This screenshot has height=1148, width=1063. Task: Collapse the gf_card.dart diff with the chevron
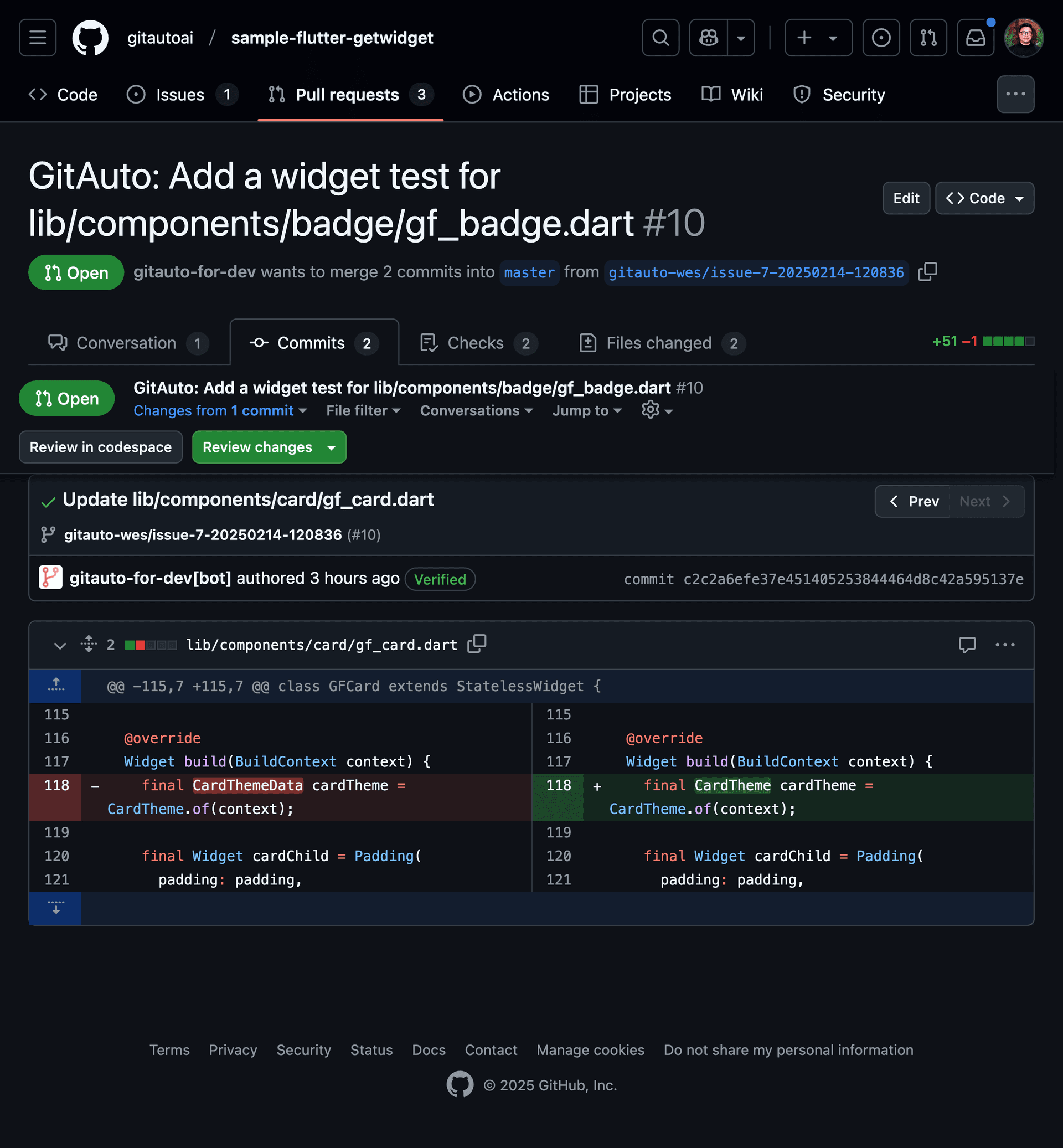click(x=60, y=645)
